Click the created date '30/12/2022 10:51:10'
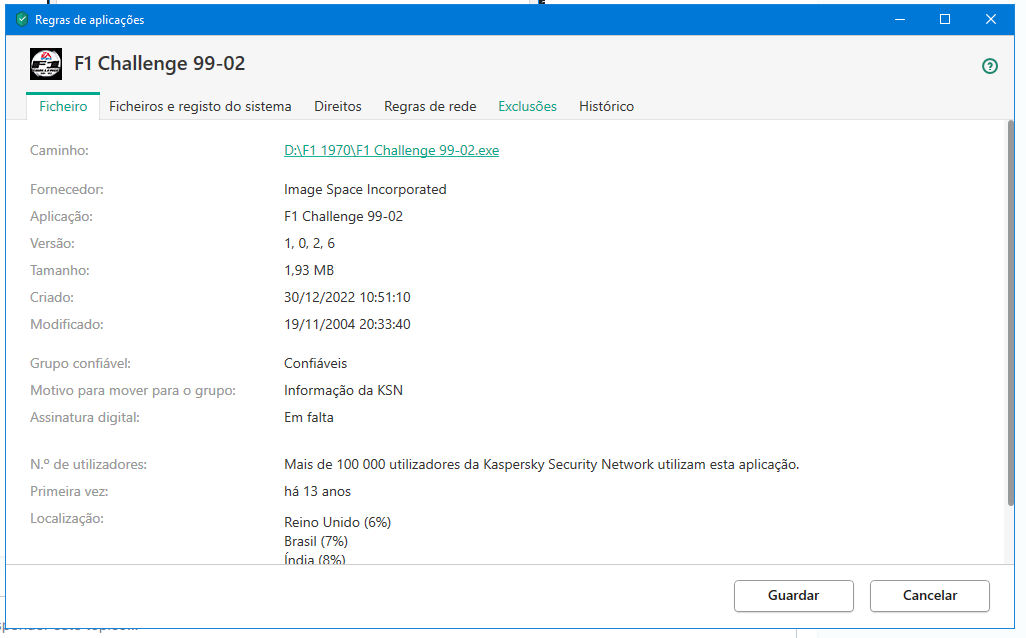Screen dimensions: 1026x638 pyautogui.click(x=347, y=297)
